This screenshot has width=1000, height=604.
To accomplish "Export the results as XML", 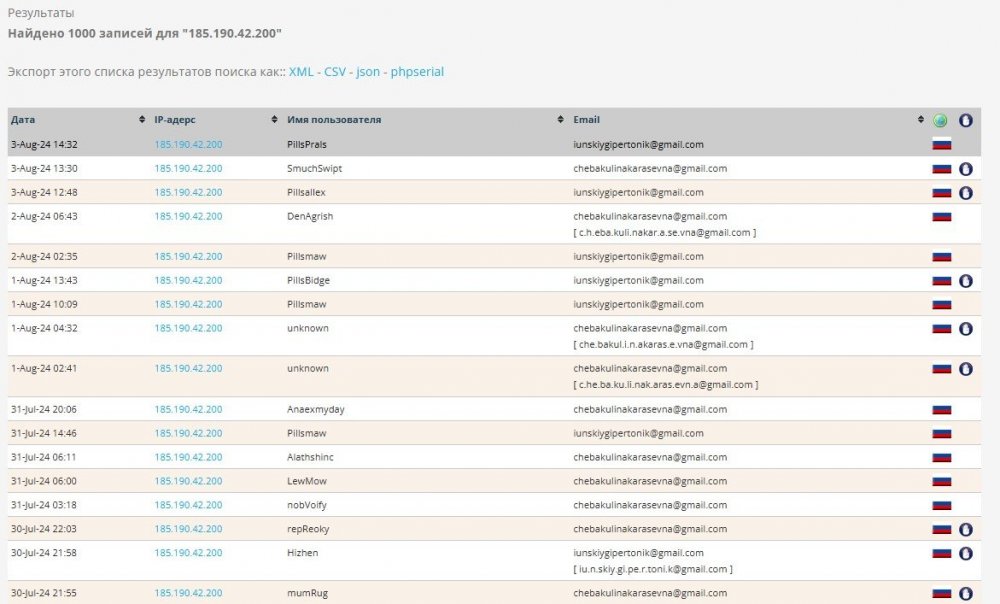I will 301,72.
